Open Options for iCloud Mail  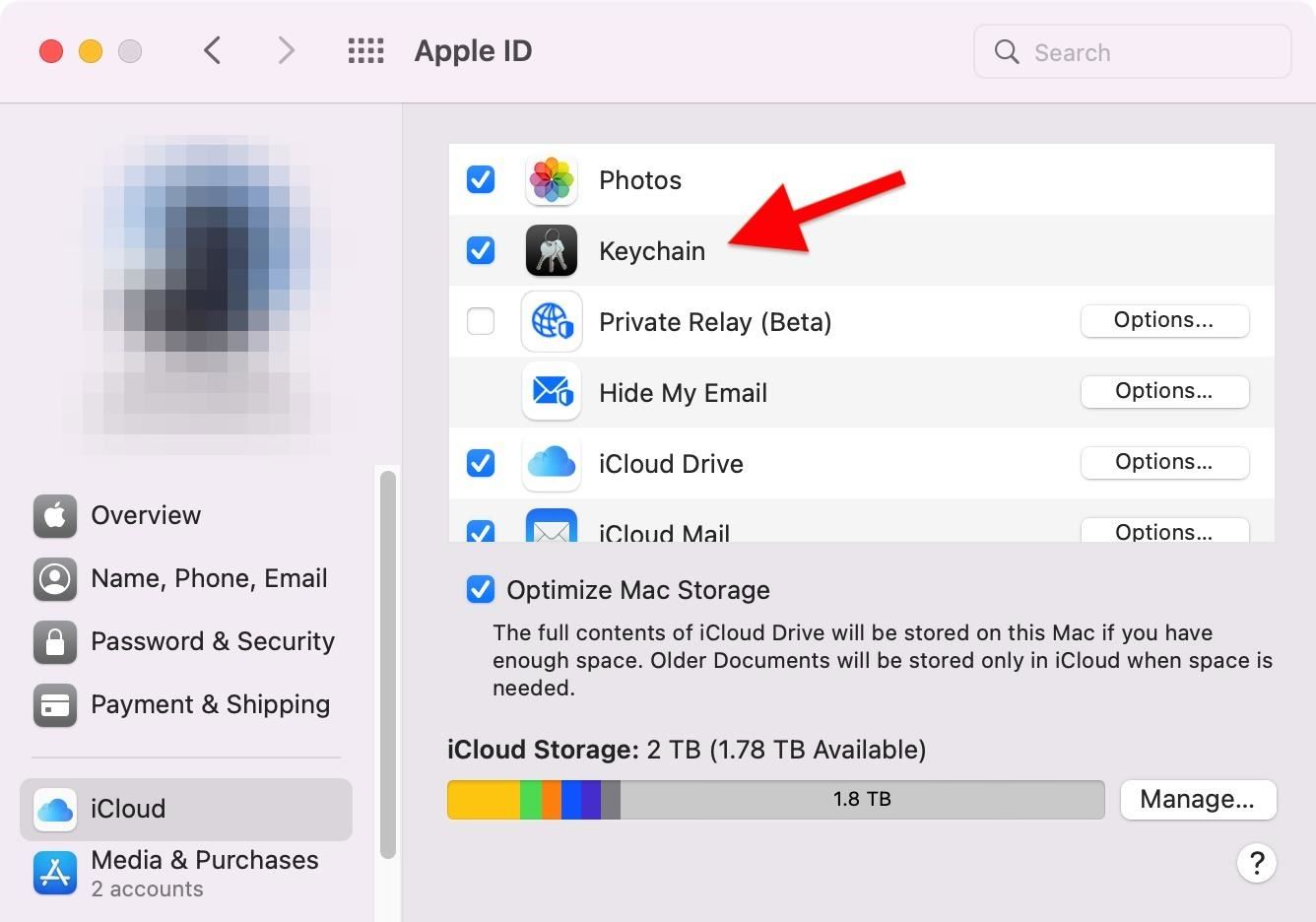[1164, 530]
